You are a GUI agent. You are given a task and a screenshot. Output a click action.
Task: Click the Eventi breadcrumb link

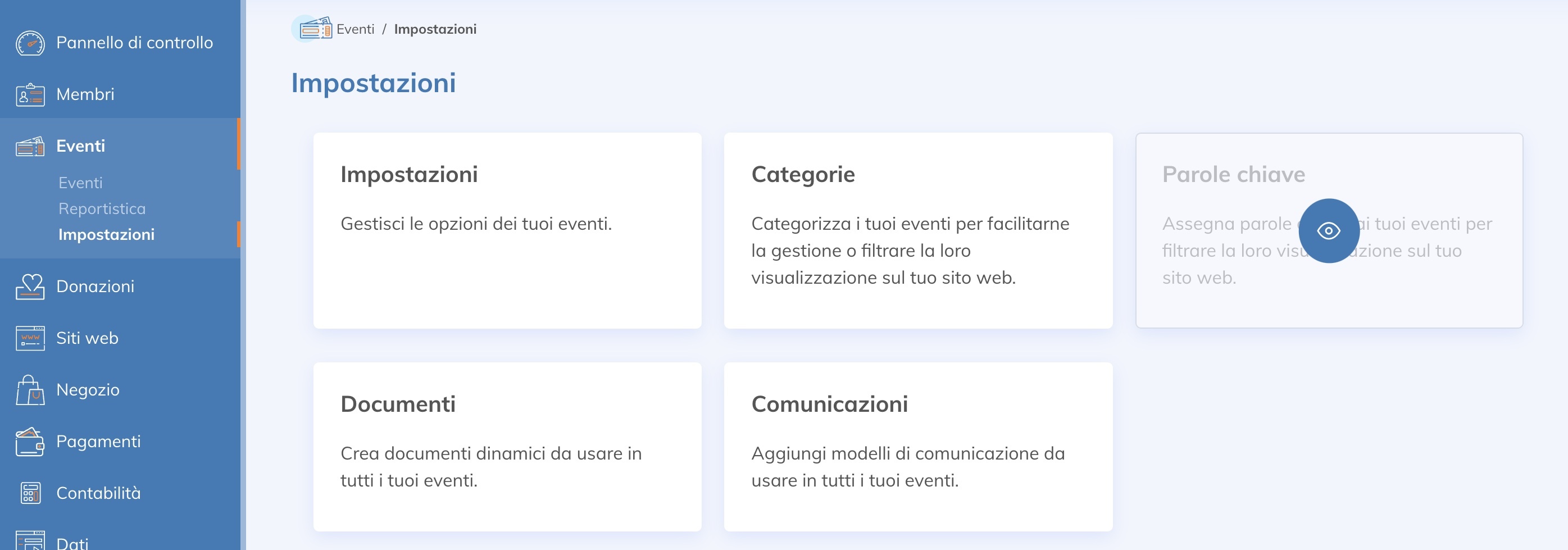tap(356, 29)
